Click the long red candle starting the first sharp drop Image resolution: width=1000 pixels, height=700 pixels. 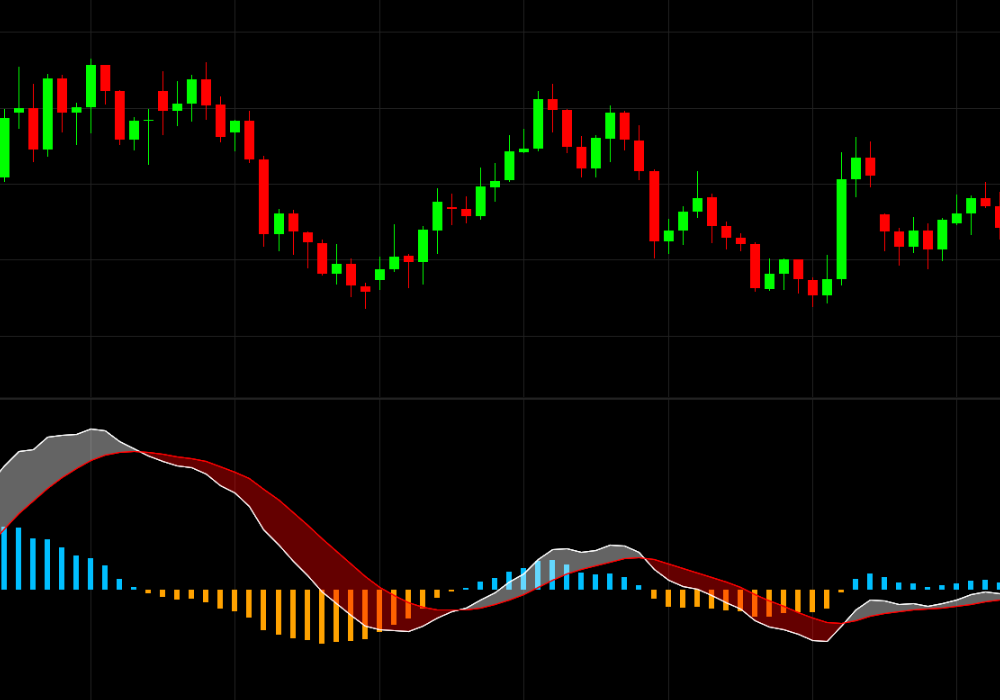[264, 196]
